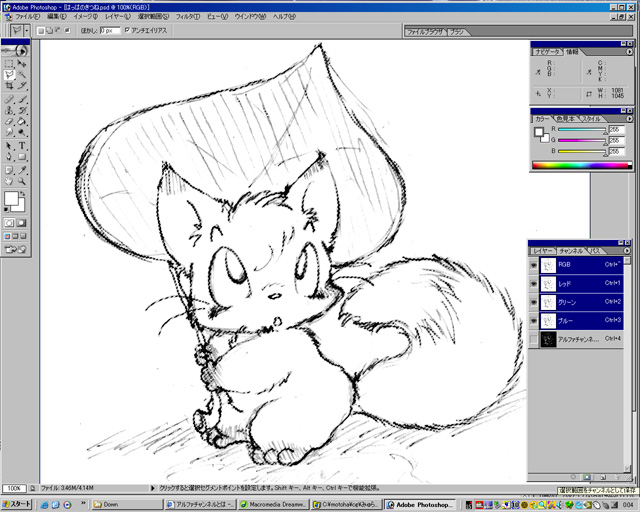Open the レイヤー (Layer) menu
This screenshot has width=640, height=512.
pyautogui.click(x=118, y=17)
